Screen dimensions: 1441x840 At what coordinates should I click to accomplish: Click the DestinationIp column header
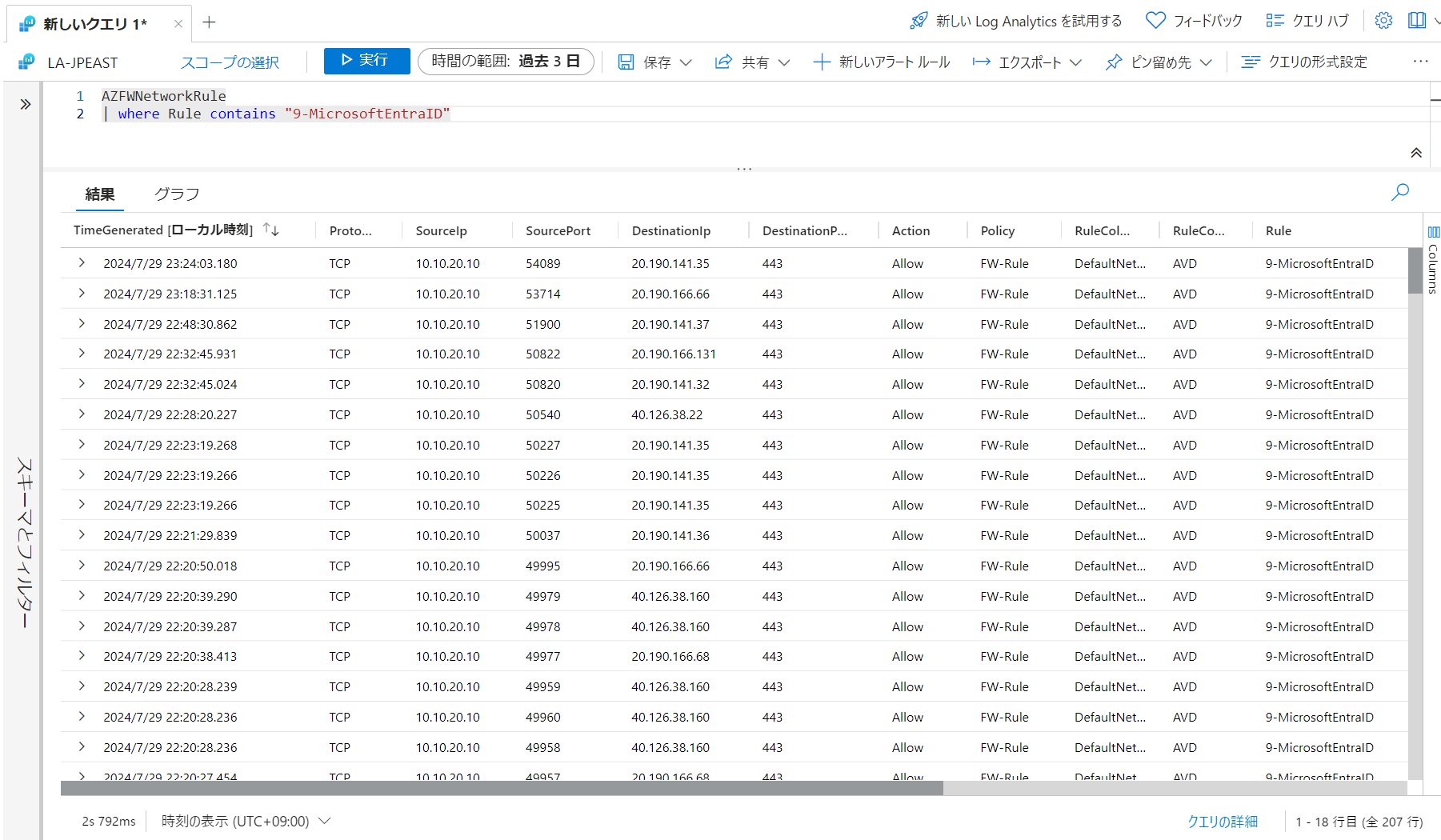coord(670,230)
